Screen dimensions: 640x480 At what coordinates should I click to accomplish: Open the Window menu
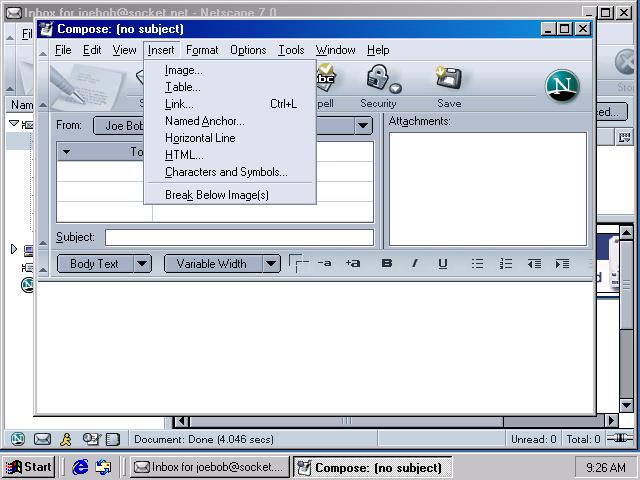click(x=335, y=50)
